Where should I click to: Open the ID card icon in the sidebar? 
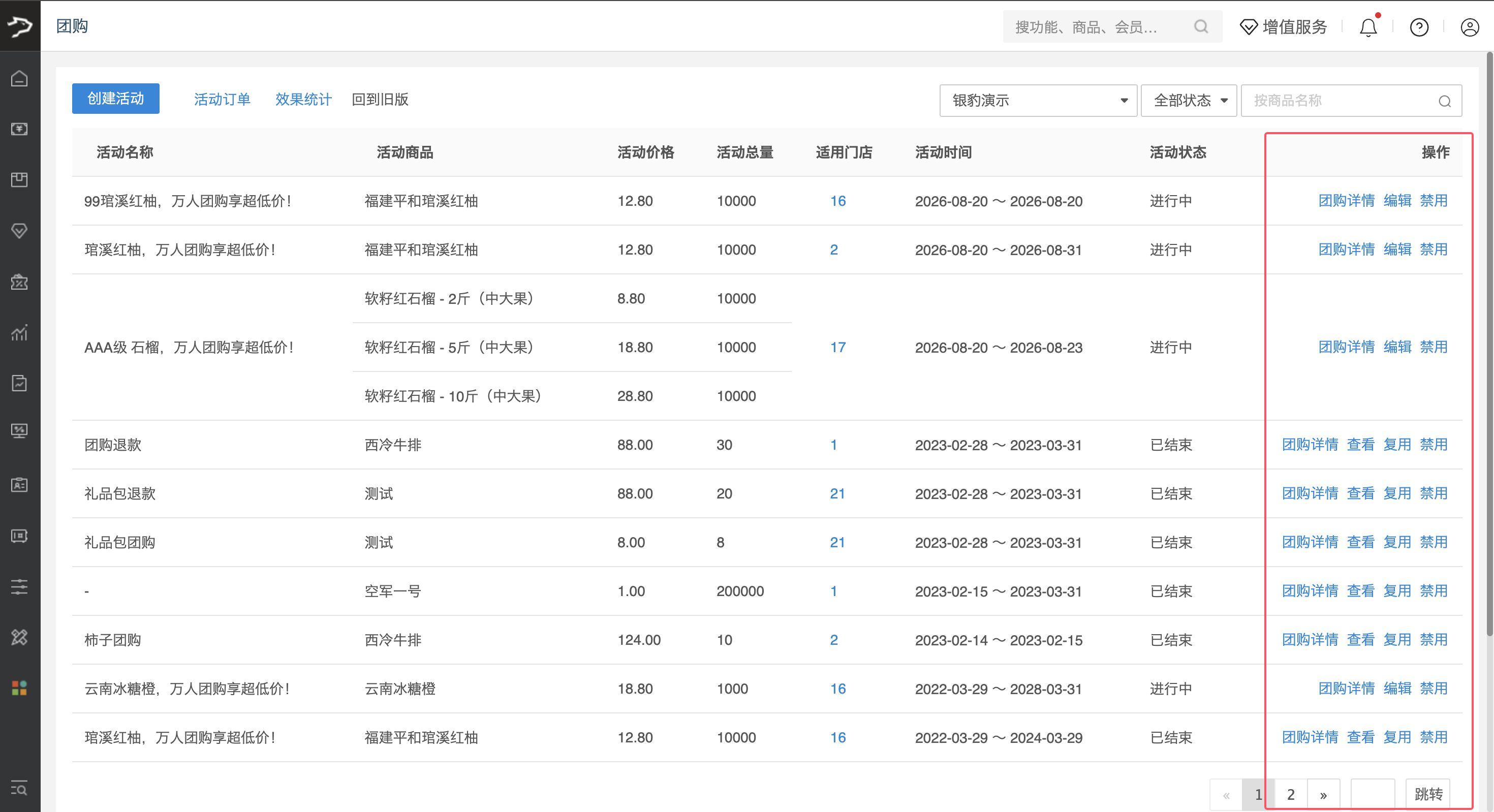click(19, 485)
